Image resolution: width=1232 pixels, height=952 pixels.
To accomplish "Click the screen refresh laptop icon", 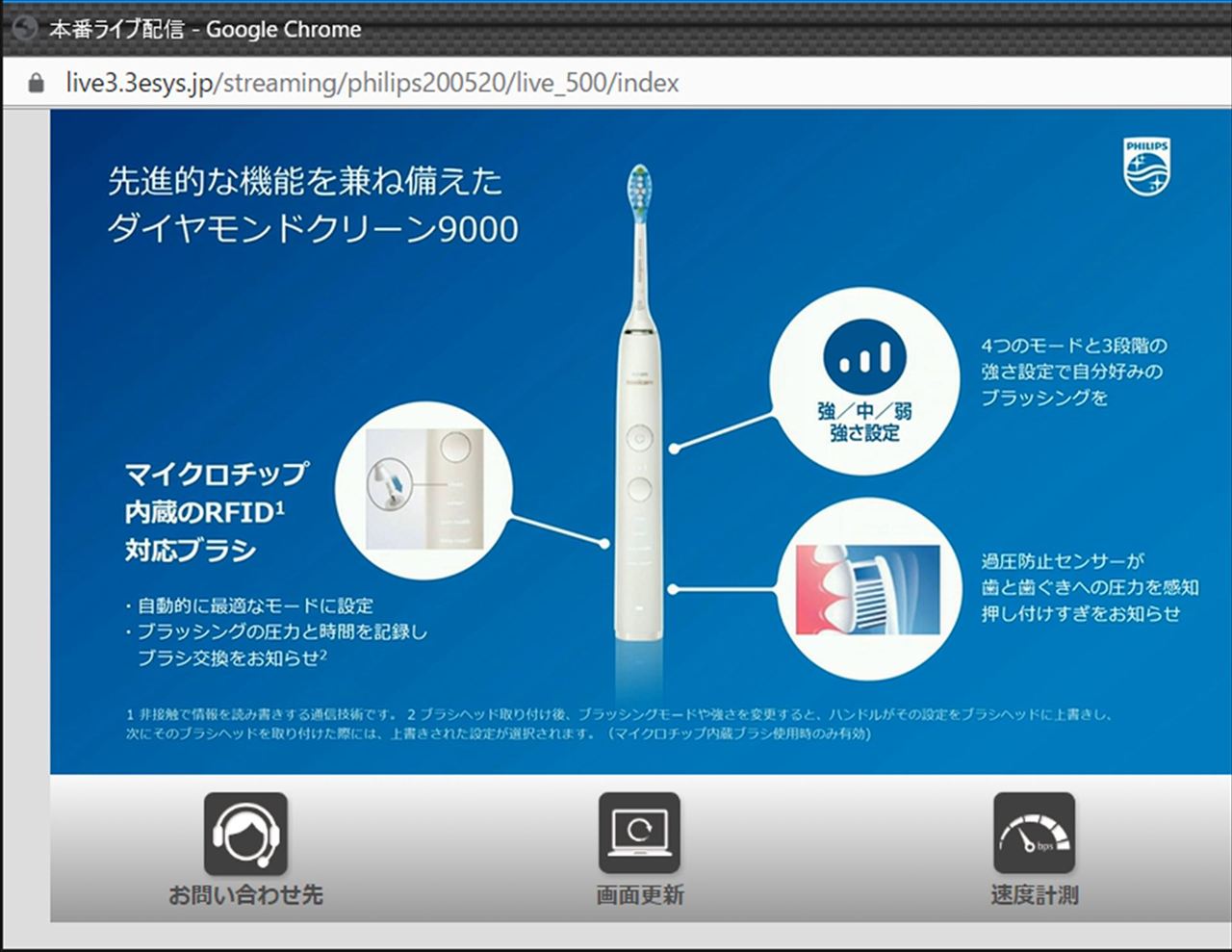I will 639,834.
